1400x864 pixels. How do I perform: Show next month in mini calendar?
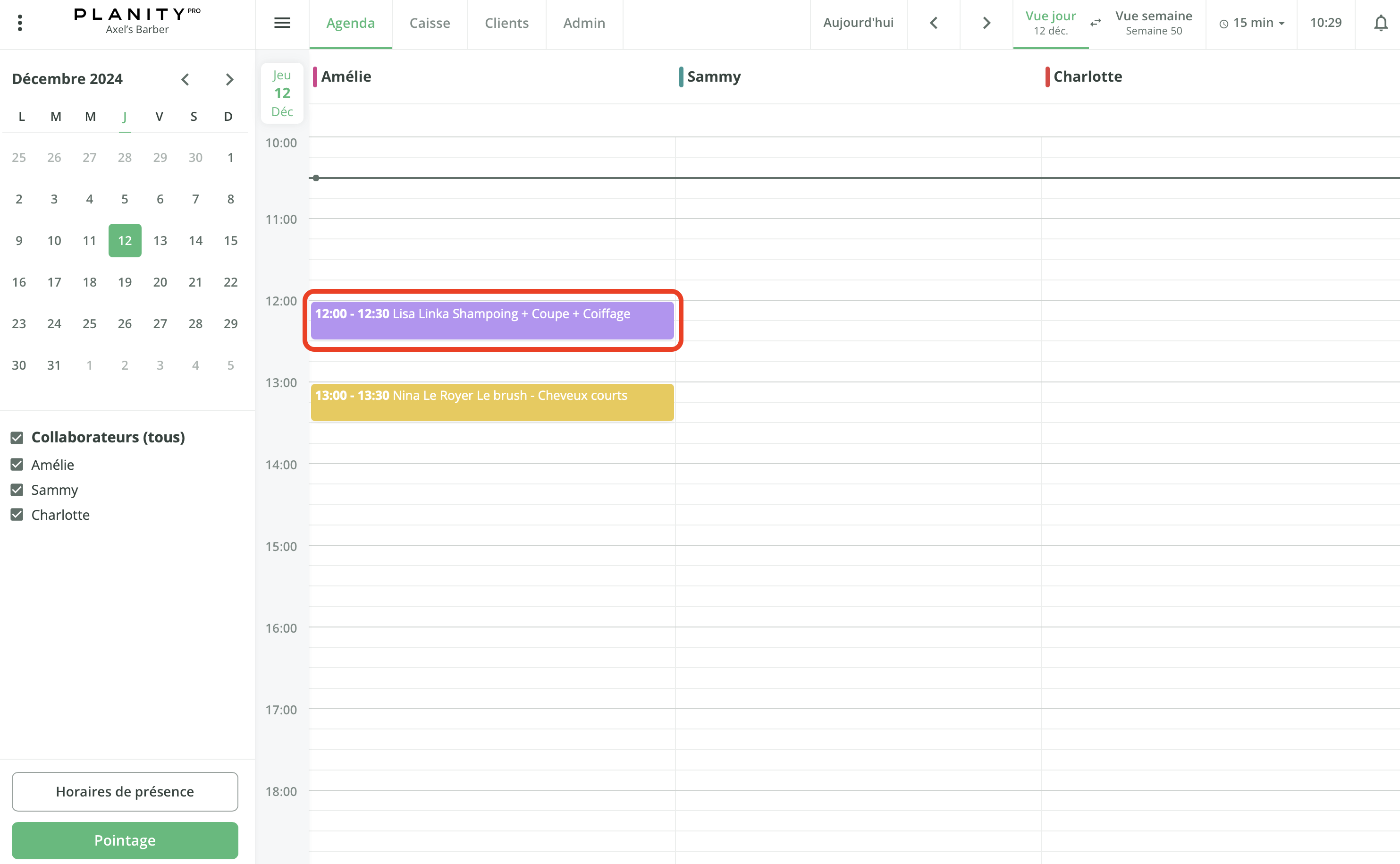(x=229, y=79)
